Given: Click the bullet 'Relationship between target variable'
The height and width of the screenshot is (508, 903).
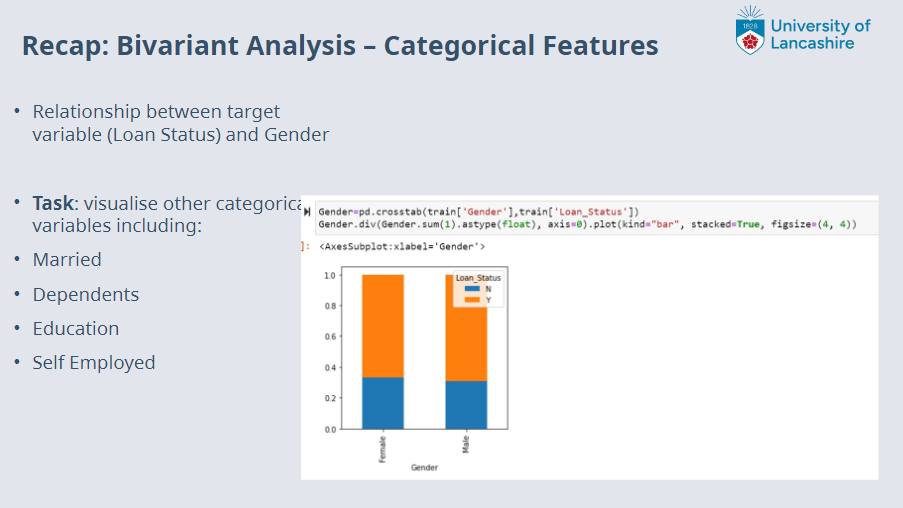Looking at the screenshot, I should pos(180,123).
